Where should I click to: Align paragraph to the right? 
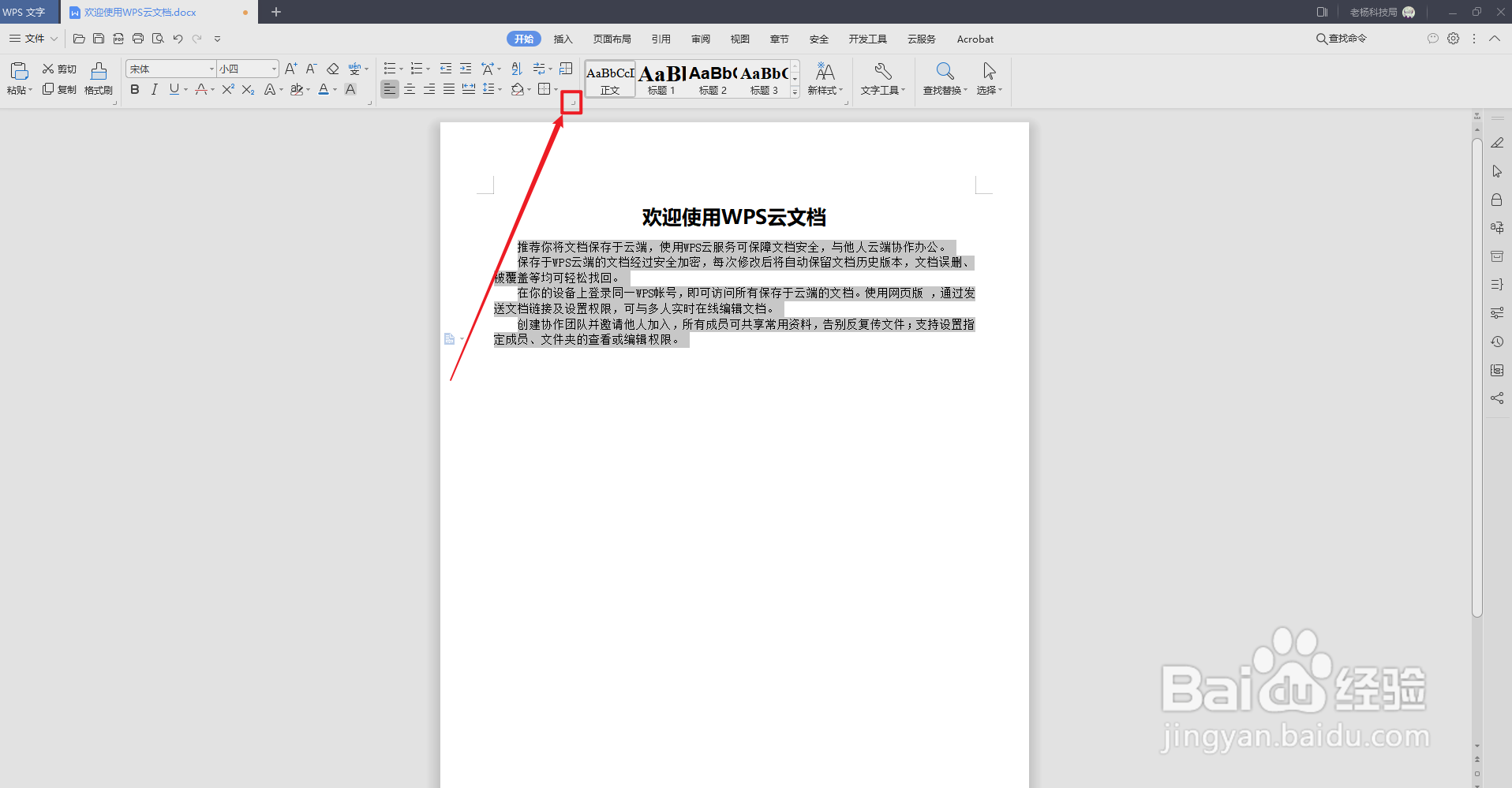coord(429,89)
